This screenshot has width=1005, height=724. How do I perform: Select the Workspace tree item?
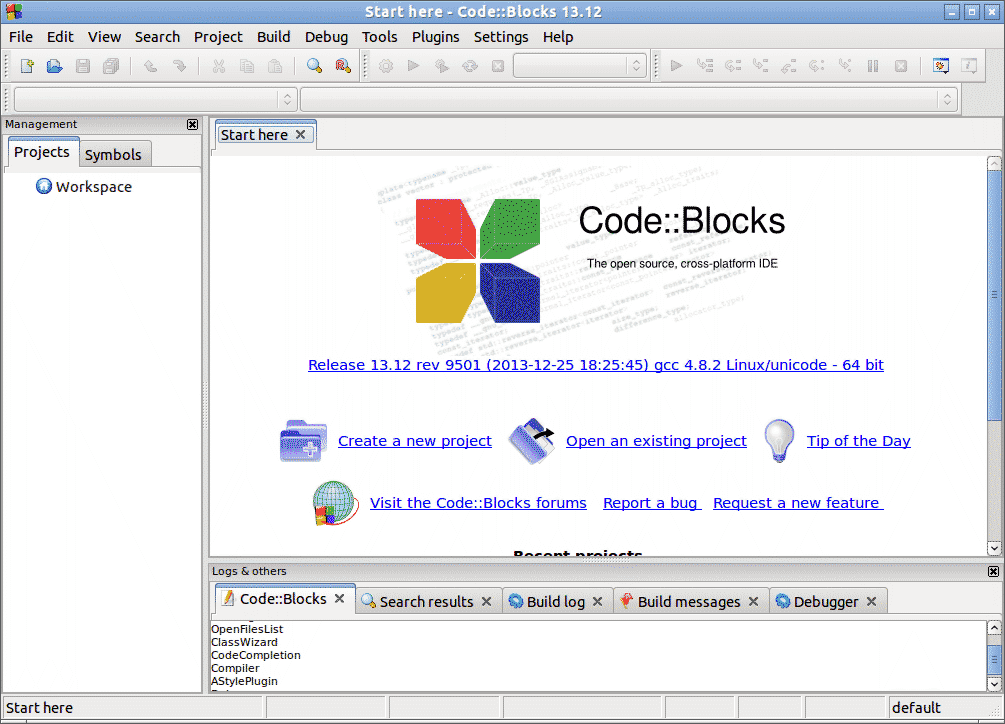tap(93, 187)
